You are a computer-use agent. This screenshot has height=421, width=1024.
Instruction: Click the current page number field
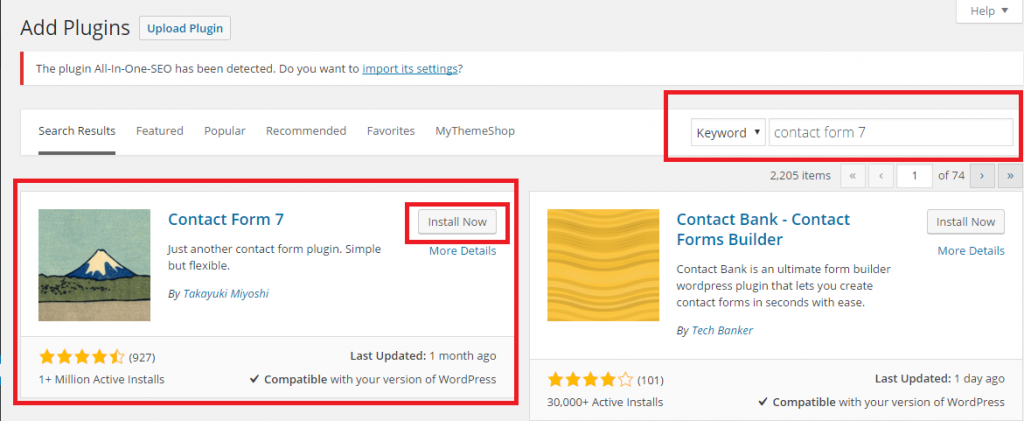pos(914,176)
